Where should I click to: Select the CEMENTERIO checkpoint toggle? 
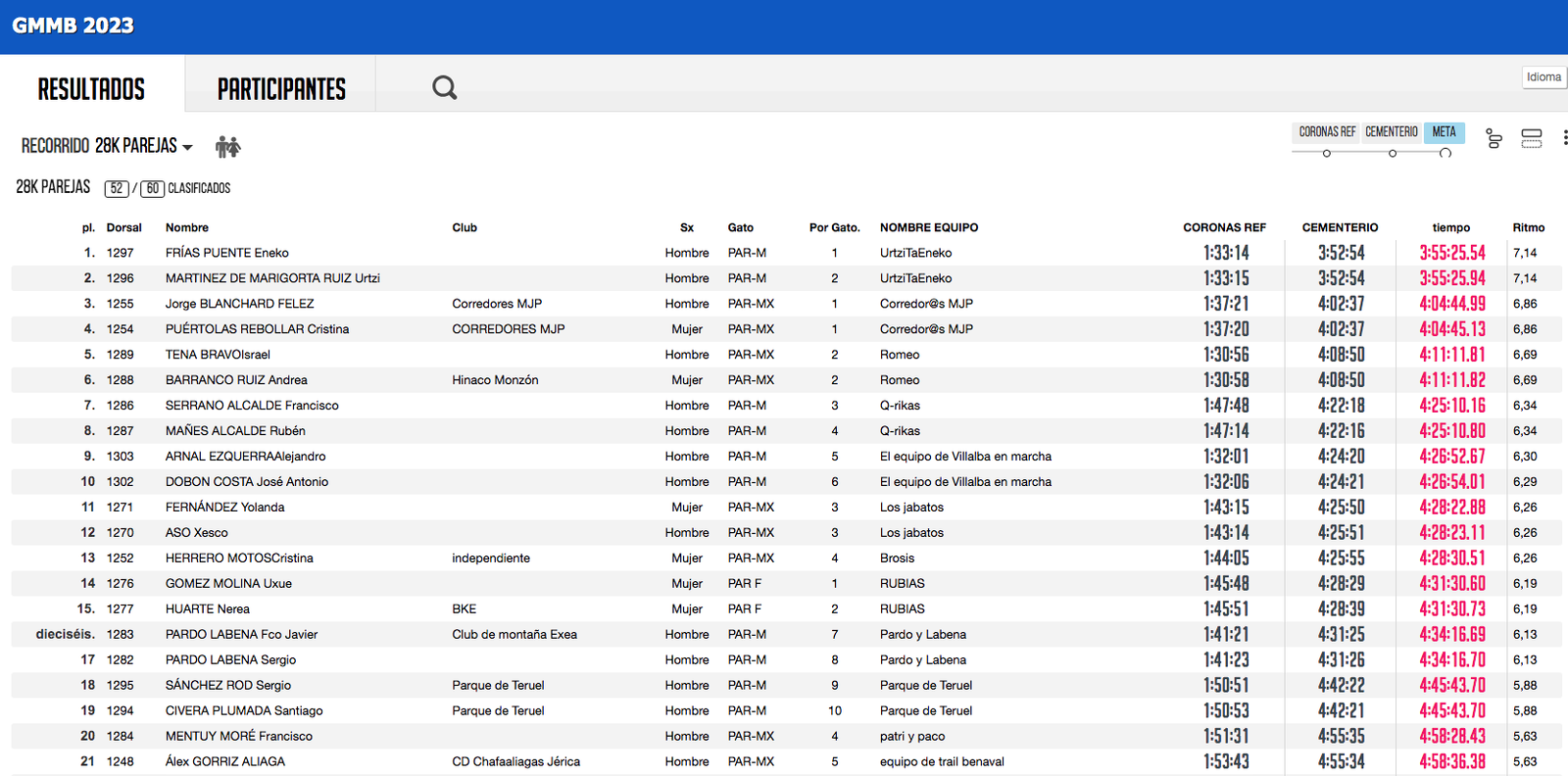pos(1391,132)
